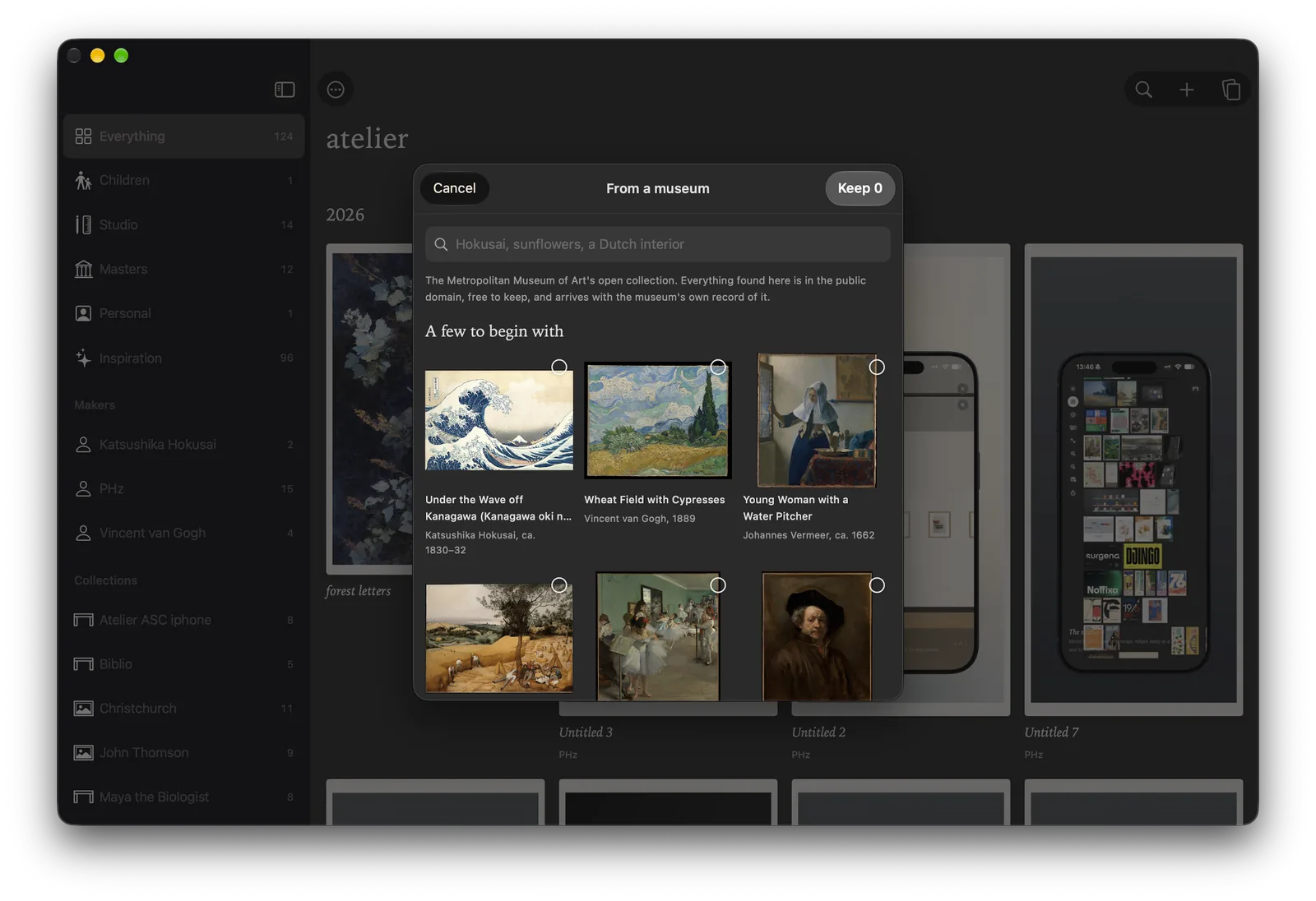Select Young Woman with a Water Pitcher circle
1316x901 pixels.
tap(877, 367)
